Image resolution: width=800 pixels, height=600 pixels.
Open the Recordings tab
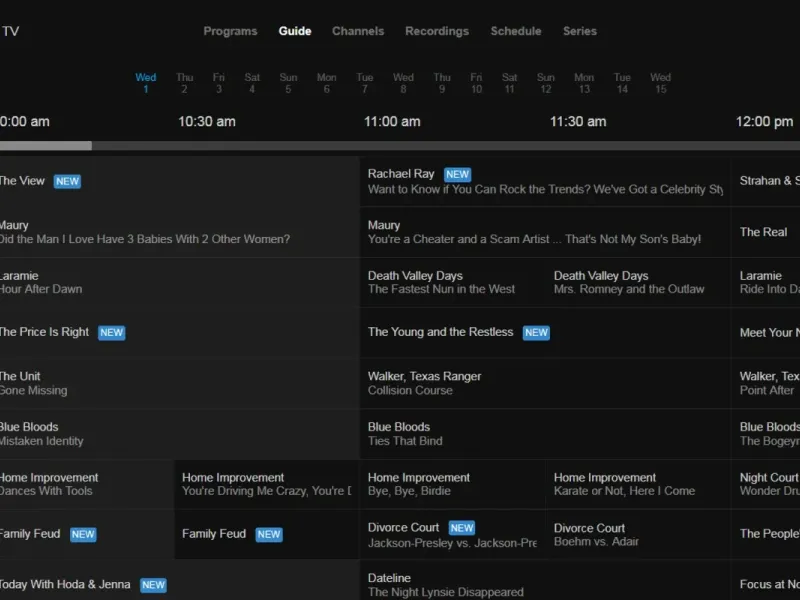[x=437, y=31]
